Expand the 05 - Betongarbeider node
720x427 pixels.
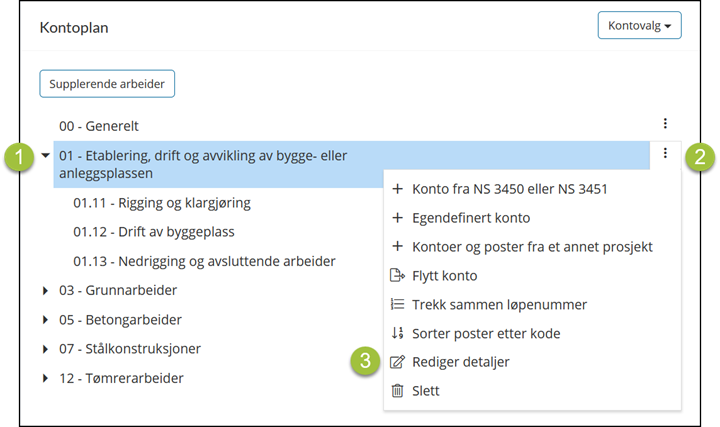[x=45, y=320]
